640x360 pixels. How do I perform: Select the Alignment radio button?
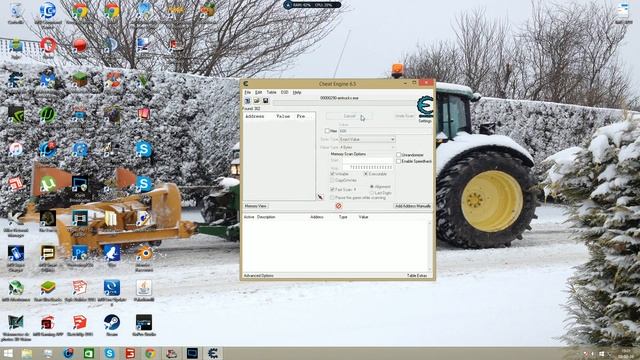pyautogui.click(x=372, y=187)
